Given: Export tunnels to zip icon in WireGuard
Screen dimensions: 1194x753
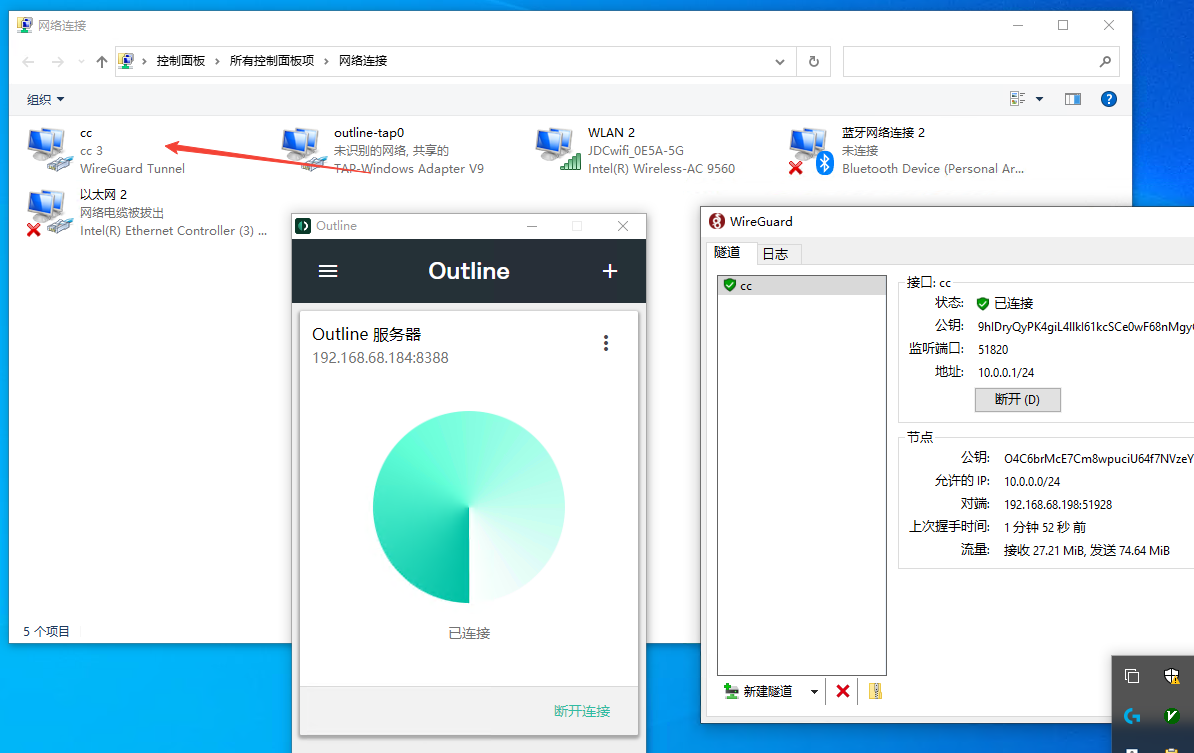Looking at the screenshot, I should click(x=875, y=691).
